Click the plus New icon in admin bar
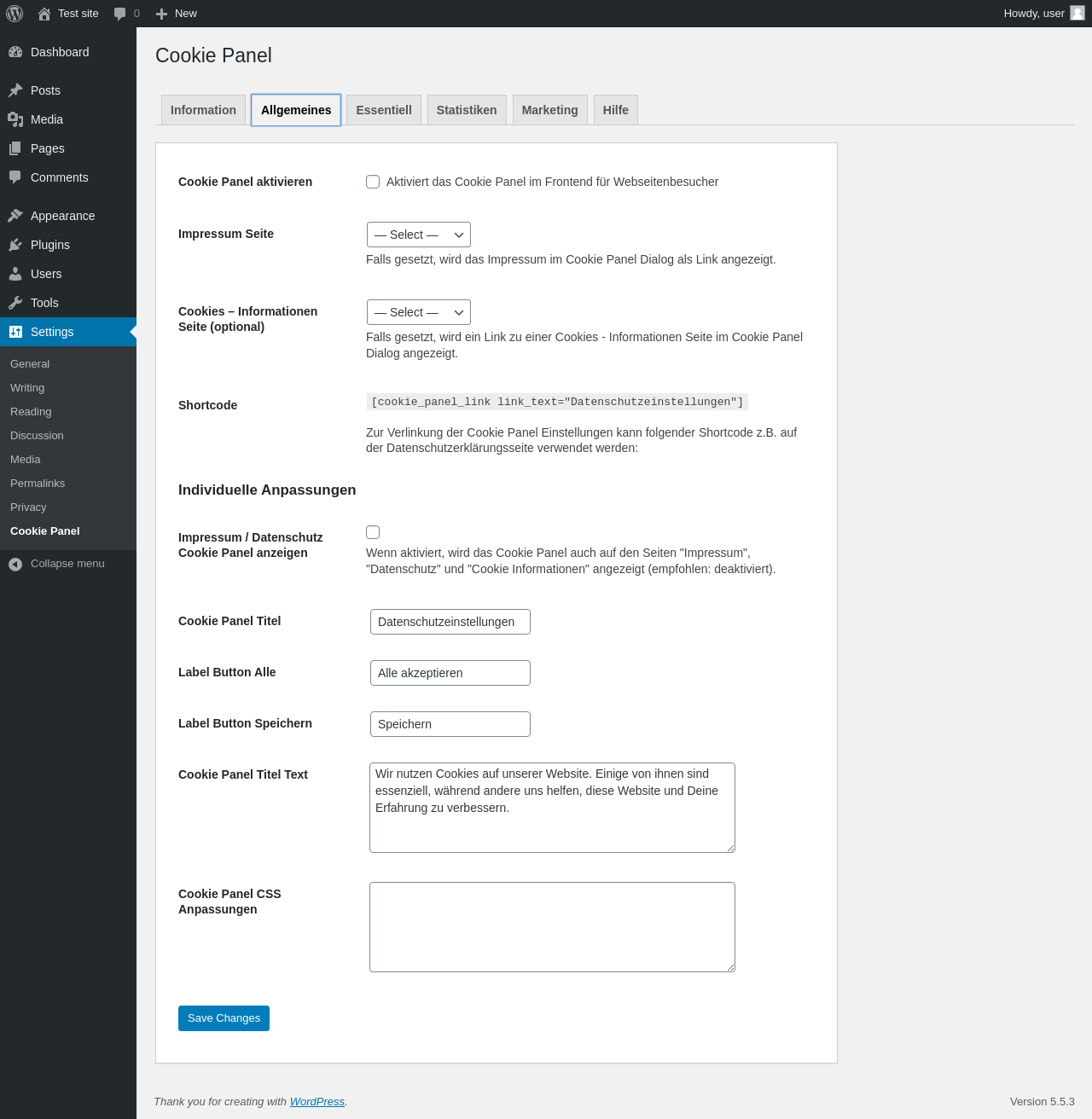The height and width of the screenshot is (1119, 1092). [x=161, y=14]
